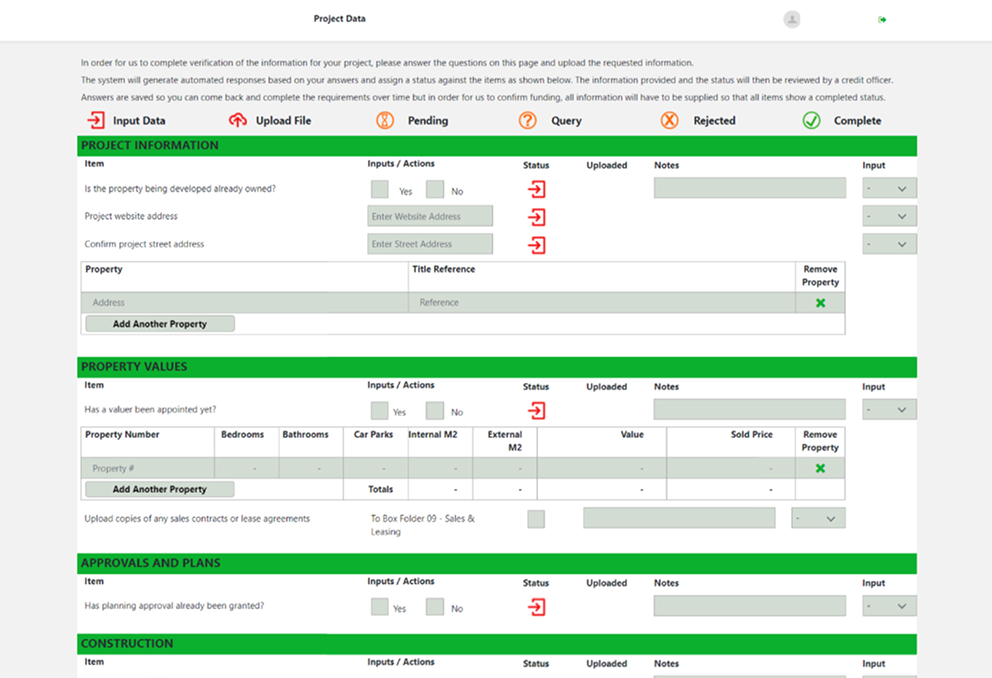Check No for valuer appointed

[435, 410]
